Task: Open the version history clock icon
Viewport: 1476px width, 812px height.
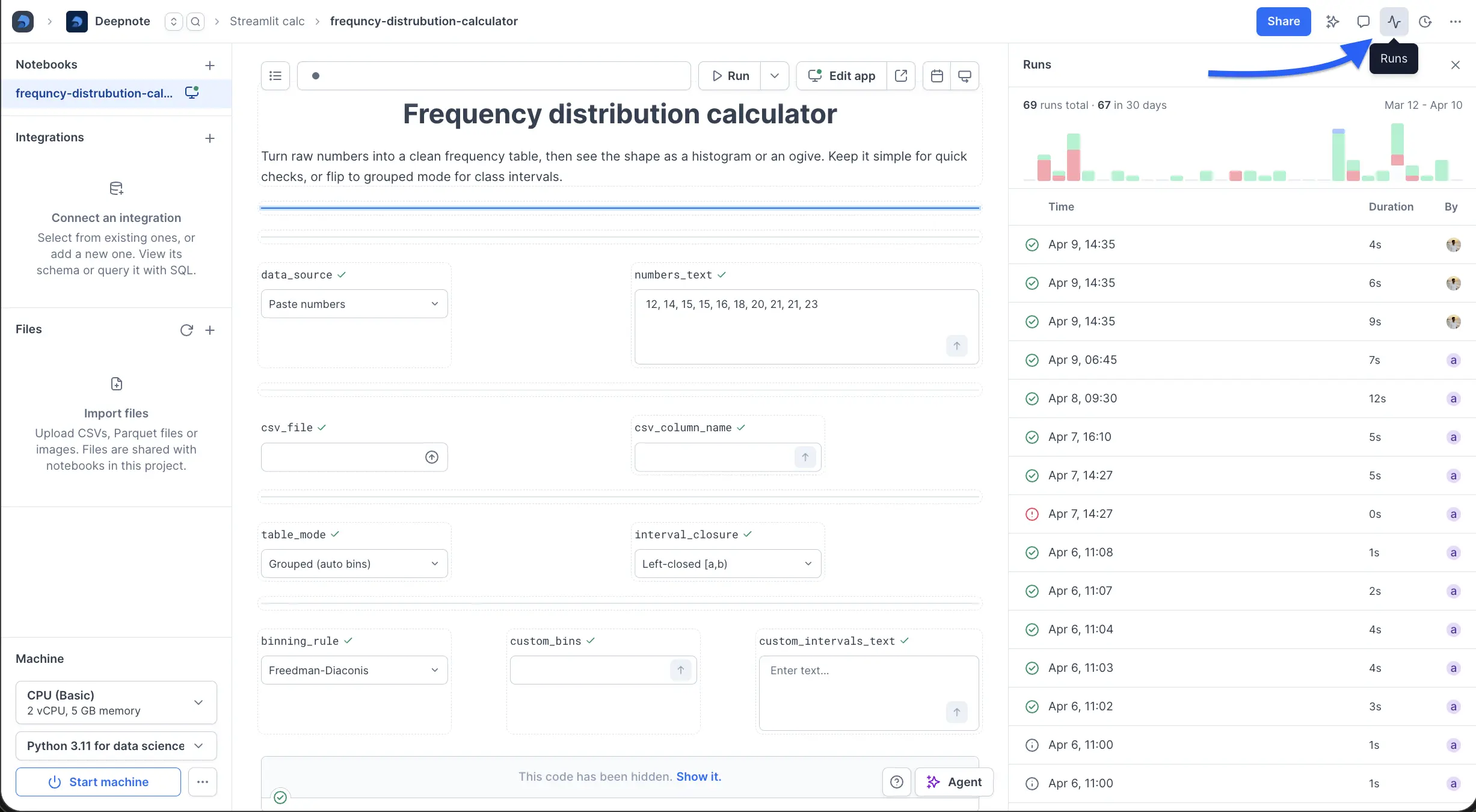Action: 1425,22
